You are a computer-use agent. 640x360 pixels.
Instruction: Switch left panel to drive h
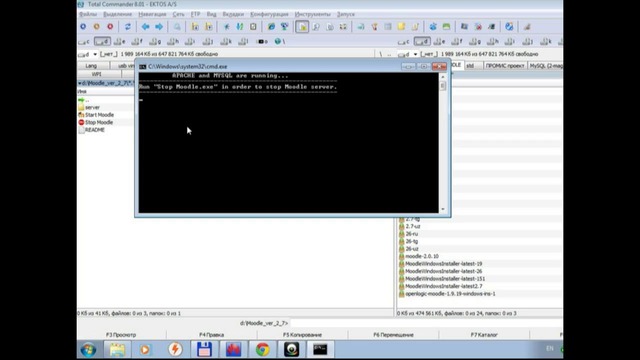tap(173, 42)
